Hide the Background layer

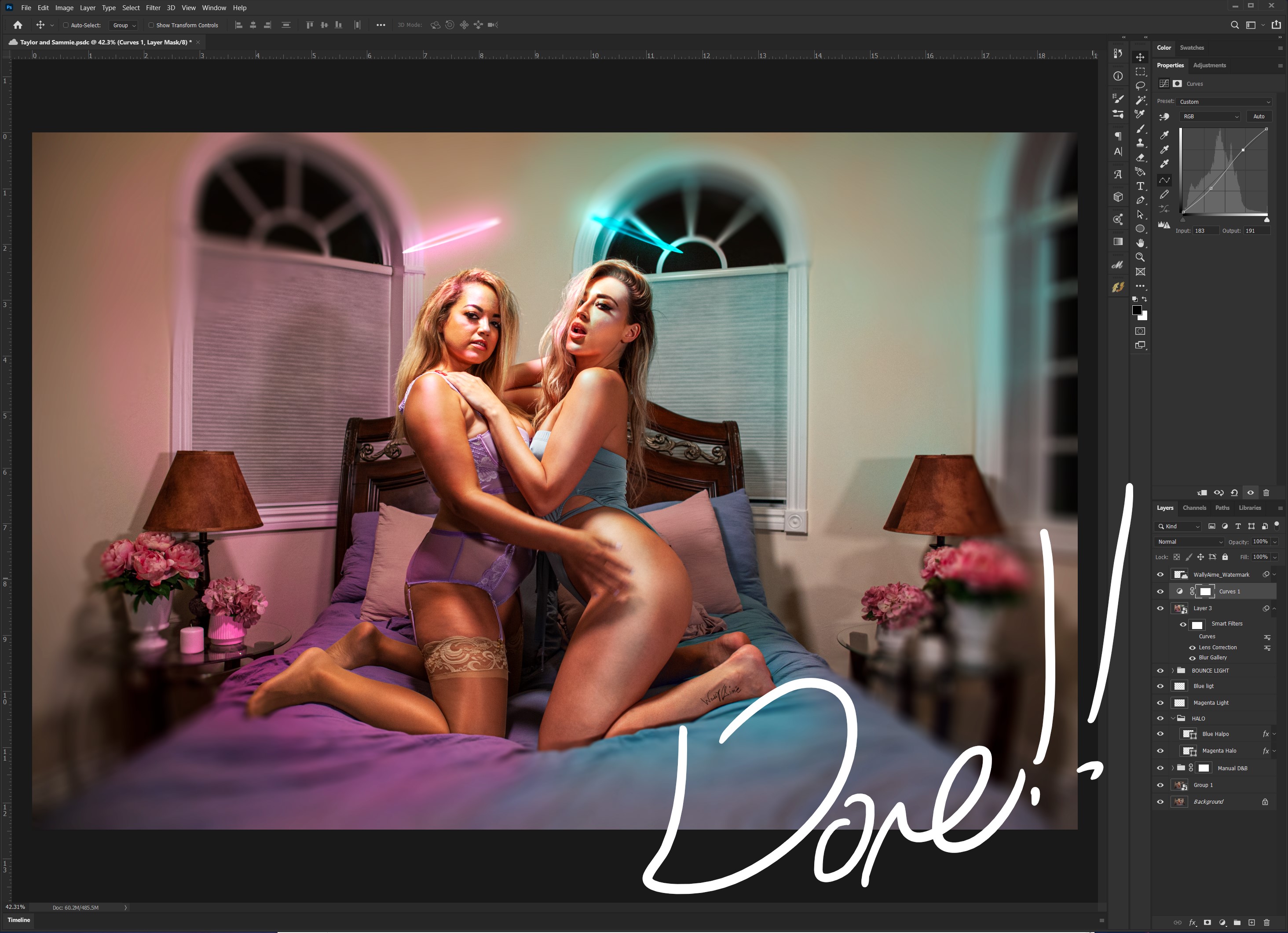point(1160,802)
